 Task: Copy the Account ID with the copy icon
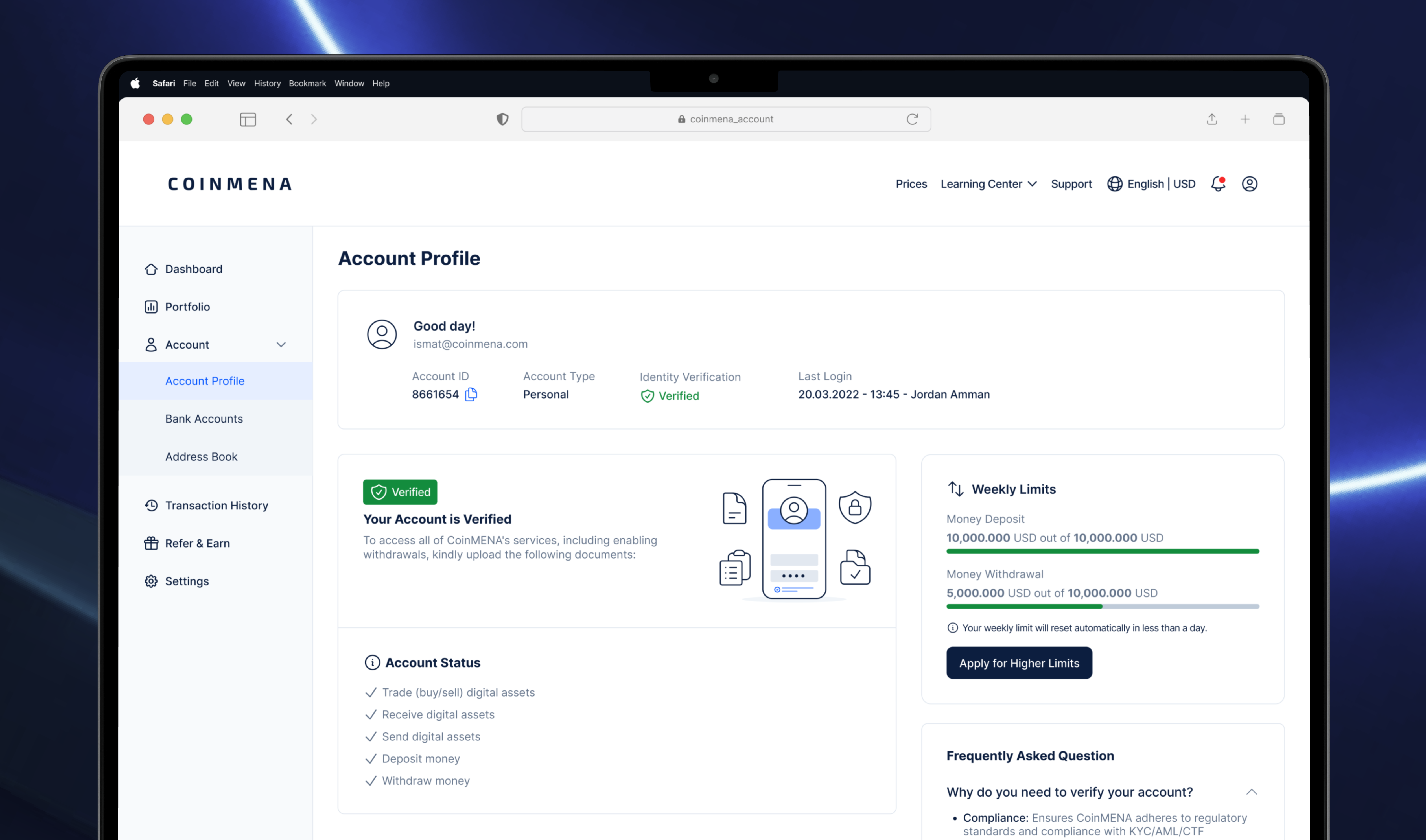[471, 394]
